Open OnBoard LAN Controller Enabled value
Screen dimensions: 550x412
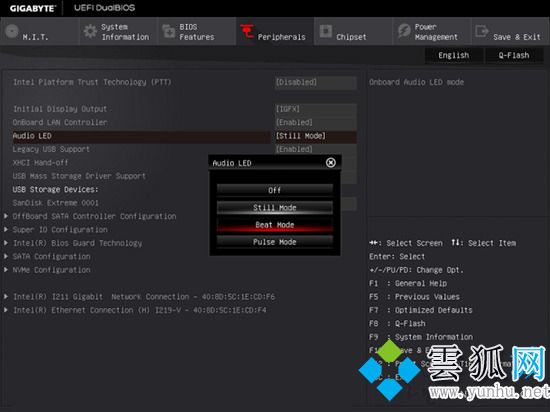(x=316, y=122)
